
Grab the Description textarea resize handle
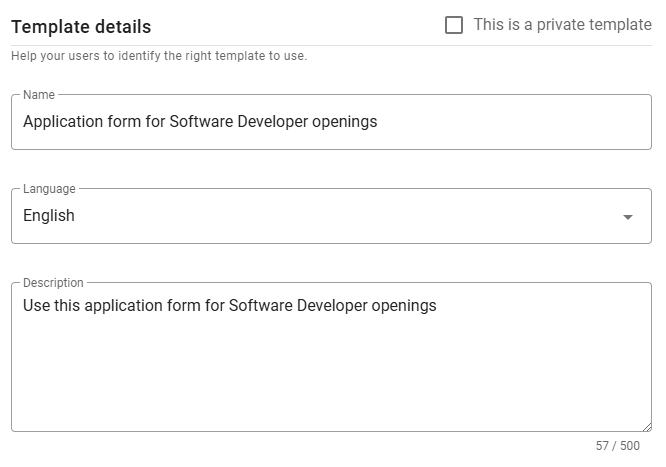pyautogui.click(x=646, y=426)
